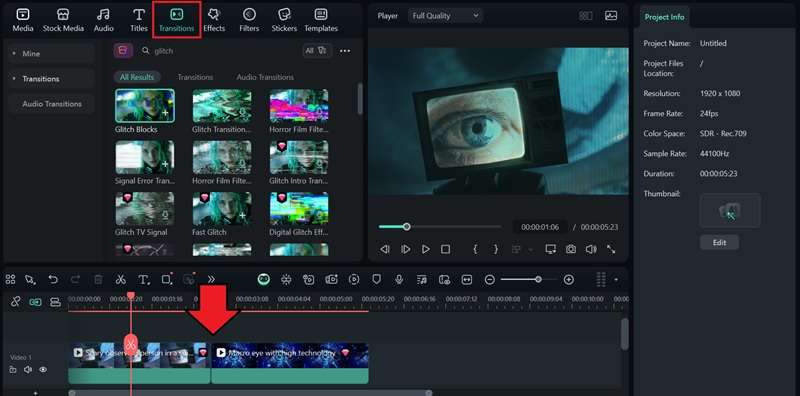Zoom in the timeline with plus button
Screen dimensions: 800x396
coord(569,280)
